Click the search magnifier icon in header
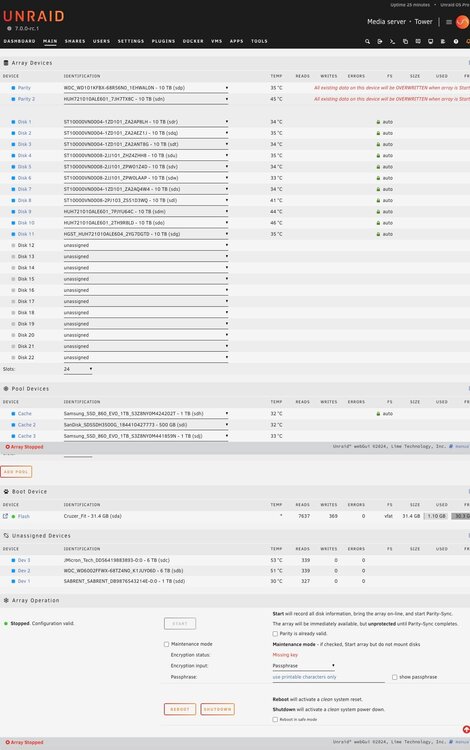 367,42
